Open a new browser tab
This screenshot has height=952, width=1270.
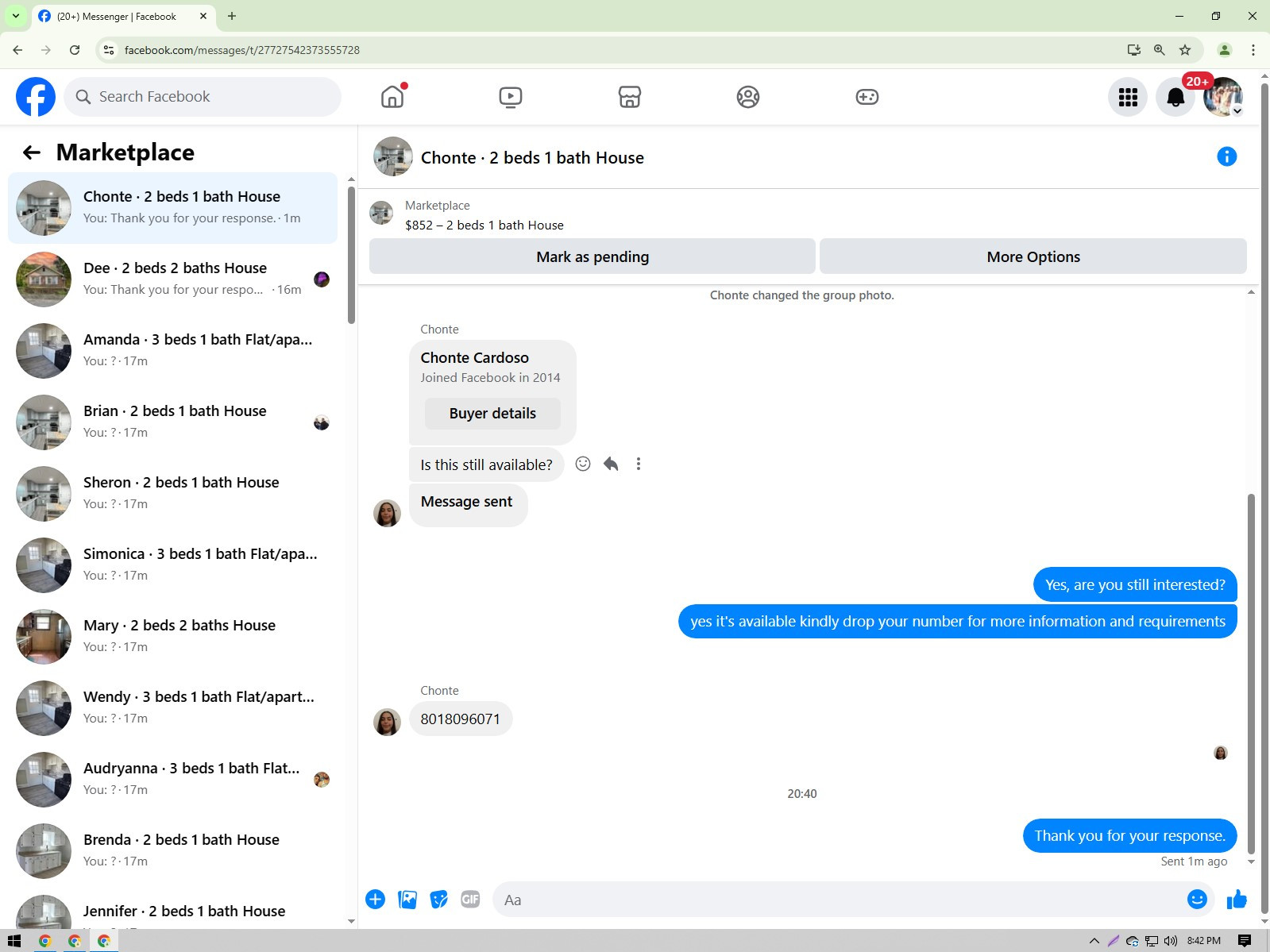tap(232, 16)
